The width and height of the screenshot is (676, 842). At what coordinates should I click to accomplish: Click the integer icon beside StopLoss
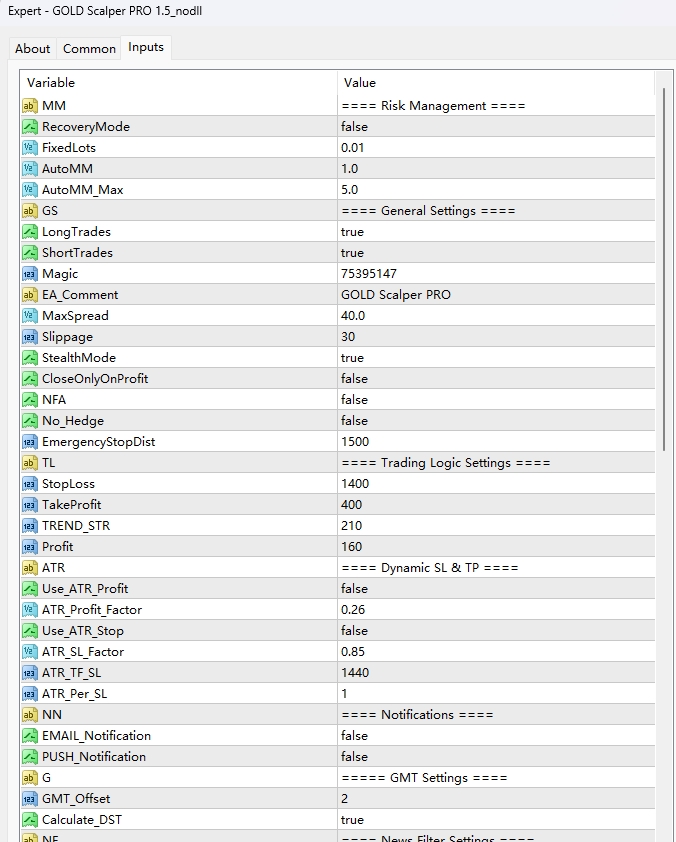tap(30, 484)
